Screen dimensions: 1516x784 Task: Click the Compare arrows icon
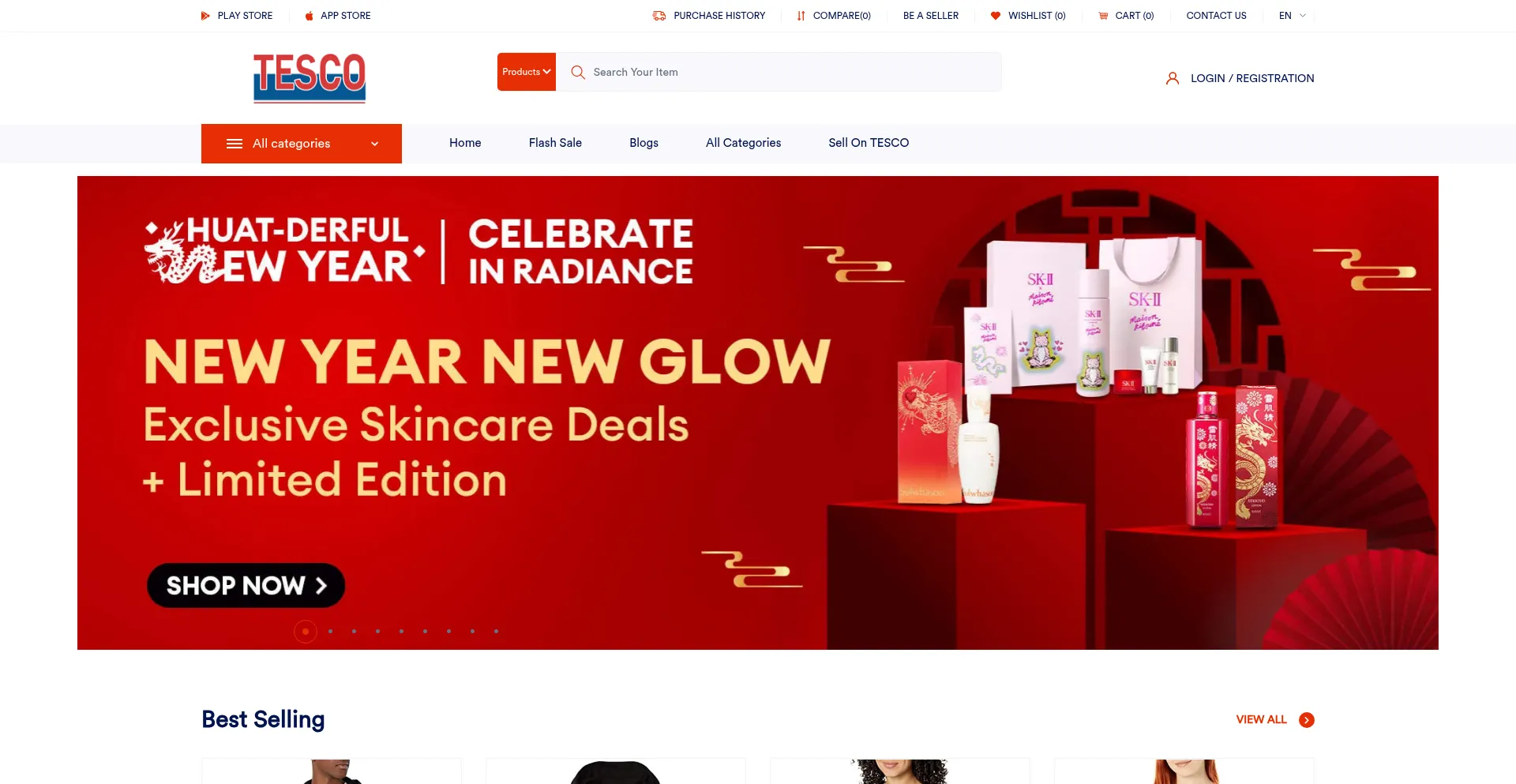click(801, 16)
